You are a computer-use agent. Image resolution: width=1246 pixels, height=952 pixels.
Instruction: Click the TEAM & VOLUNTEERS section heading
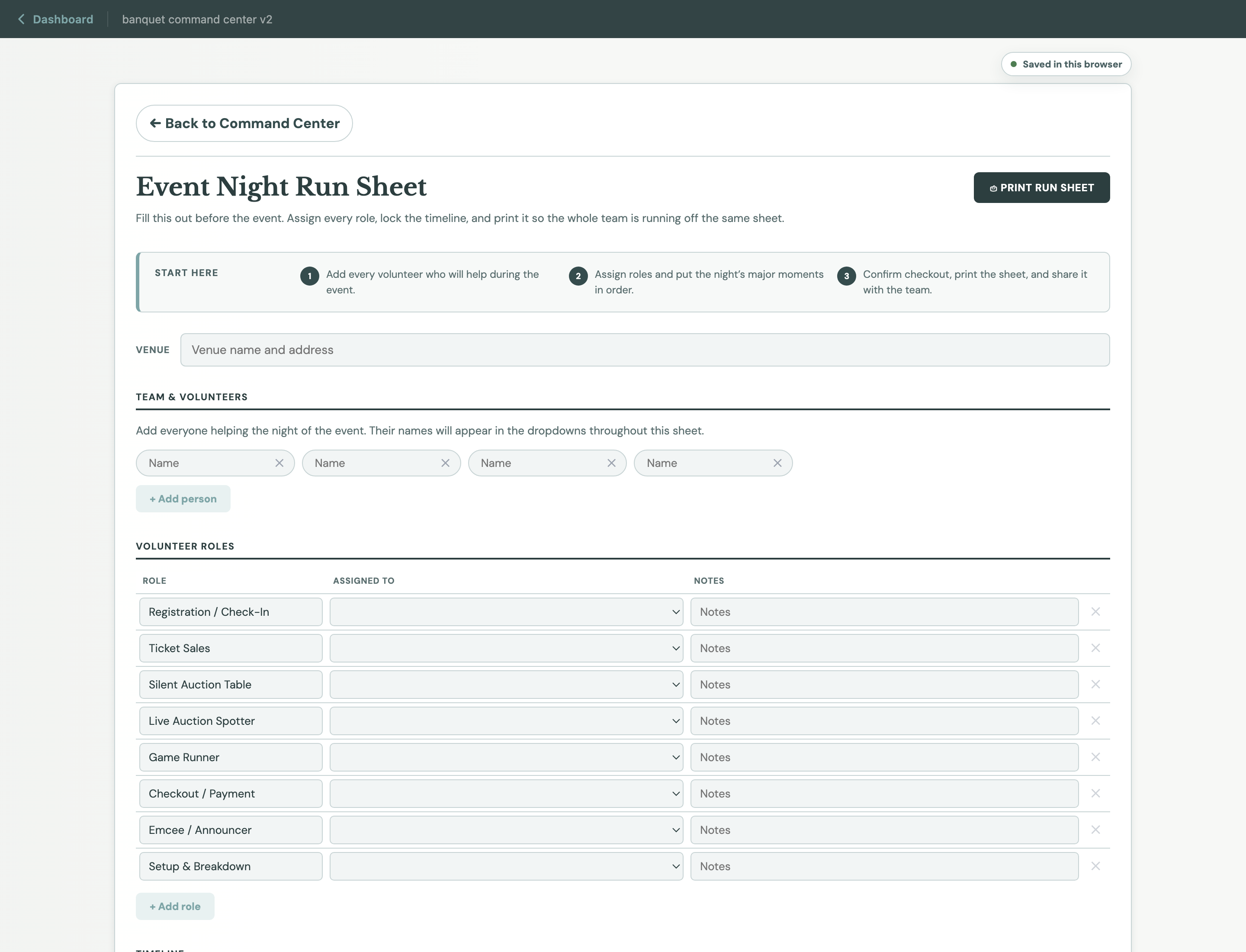(192, 397)
